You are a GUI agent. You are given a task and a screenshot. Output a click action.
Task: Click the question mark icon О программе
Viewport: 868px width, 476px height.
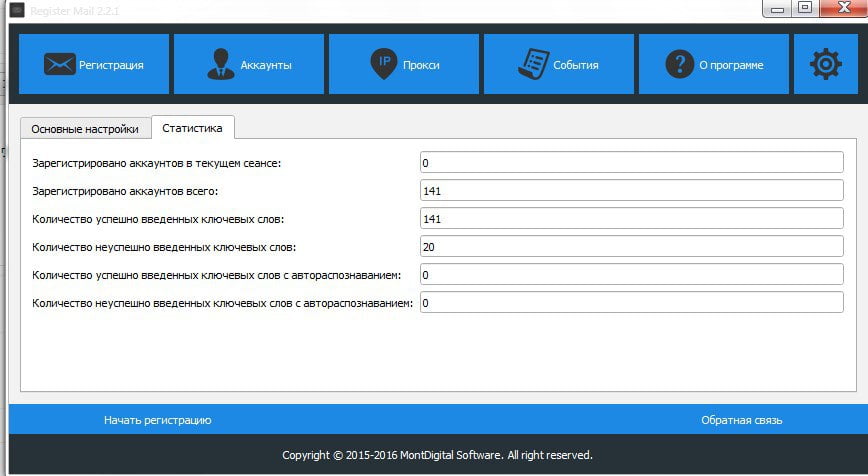[x=679, y=64]
